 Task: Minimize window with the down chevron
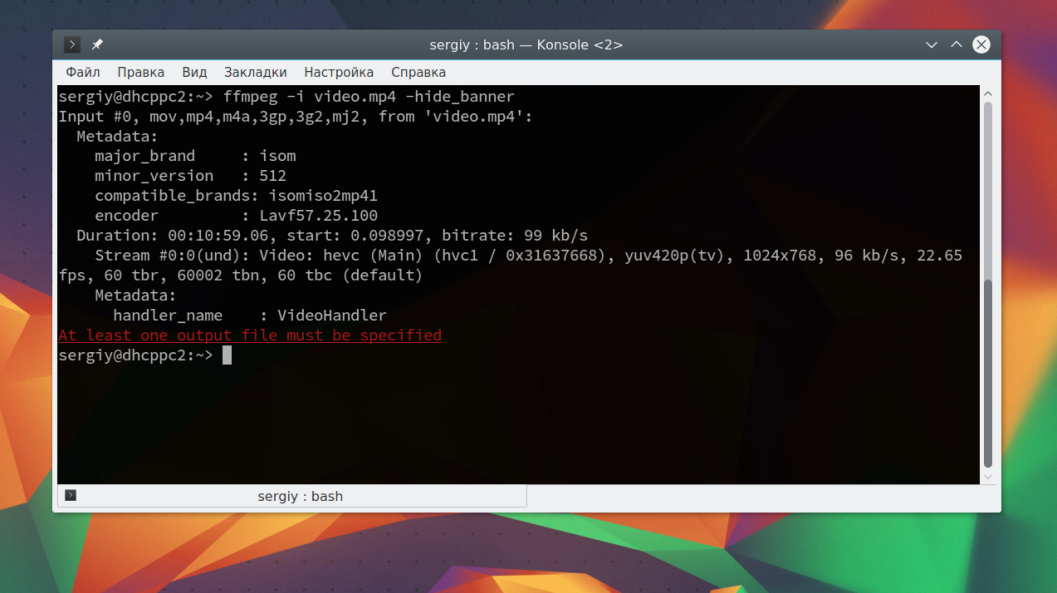coord(931,45)
